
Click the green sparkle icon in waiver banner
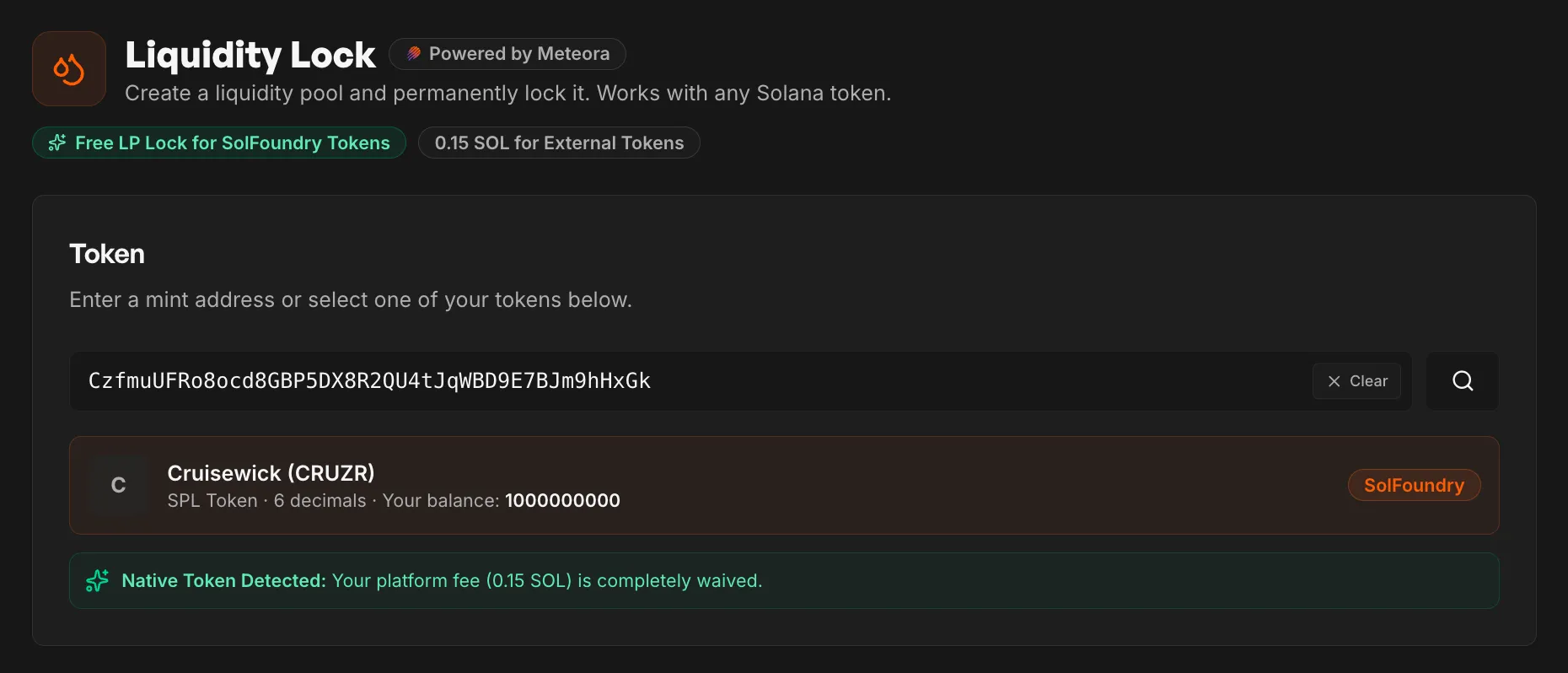pos(97,581)
